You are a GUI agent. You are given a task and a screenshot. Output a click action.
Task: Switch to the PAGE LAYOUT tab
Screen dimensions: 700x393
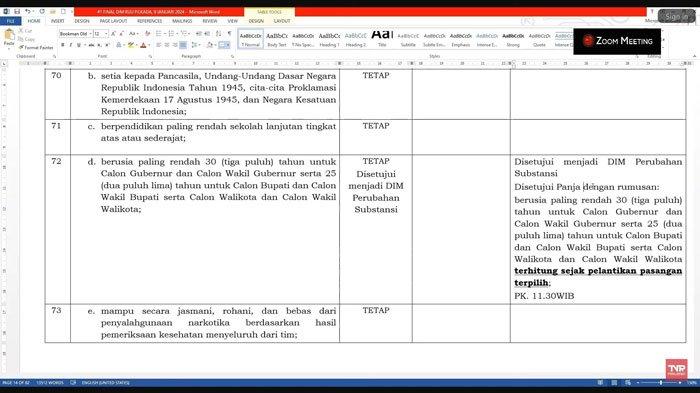pos(113,21)
